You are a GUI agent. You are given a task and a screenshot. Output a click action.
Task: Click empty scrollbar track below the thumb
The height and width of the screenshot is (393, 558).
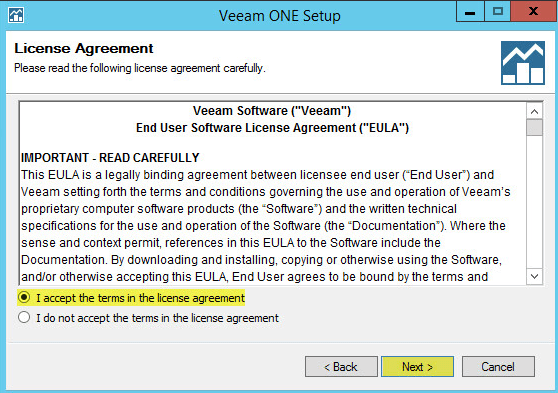(534, 202)
